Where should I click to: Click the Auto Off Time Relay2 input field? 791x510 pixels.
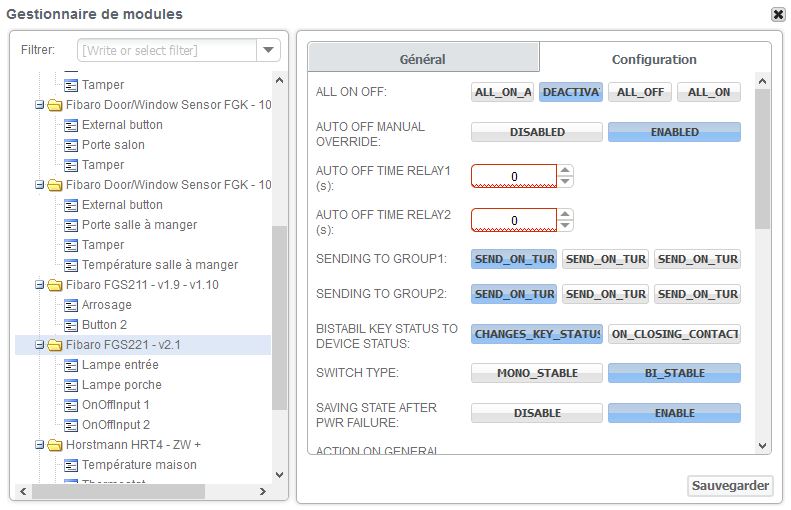click(514, 220)
